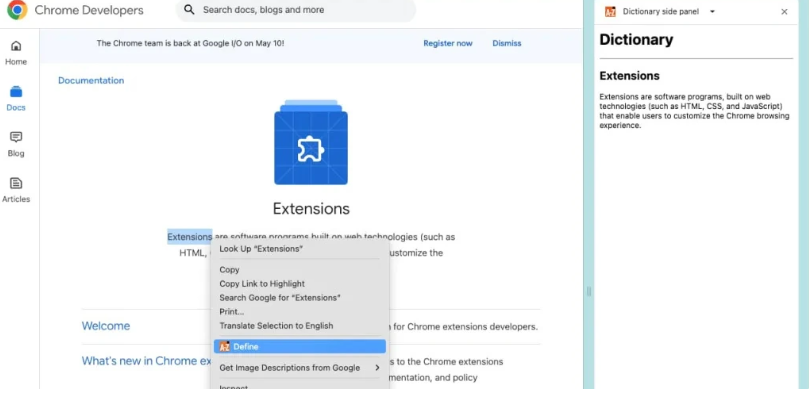Screen dimensions: 809x399
Task: Click Register now in the banner
Action: click(448, 43)
